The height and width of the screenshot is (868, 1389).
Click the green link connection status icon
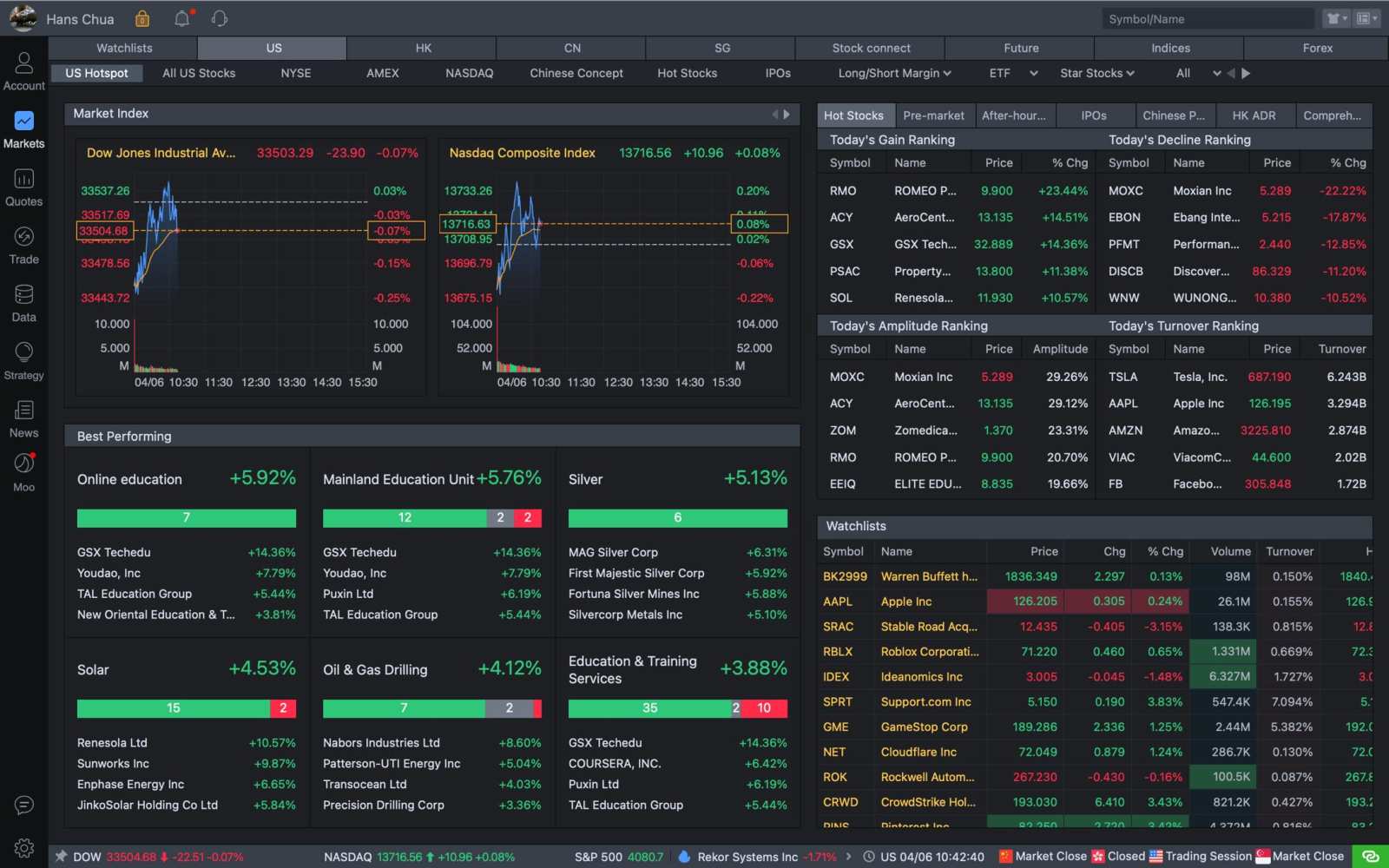pos(1371,857)
